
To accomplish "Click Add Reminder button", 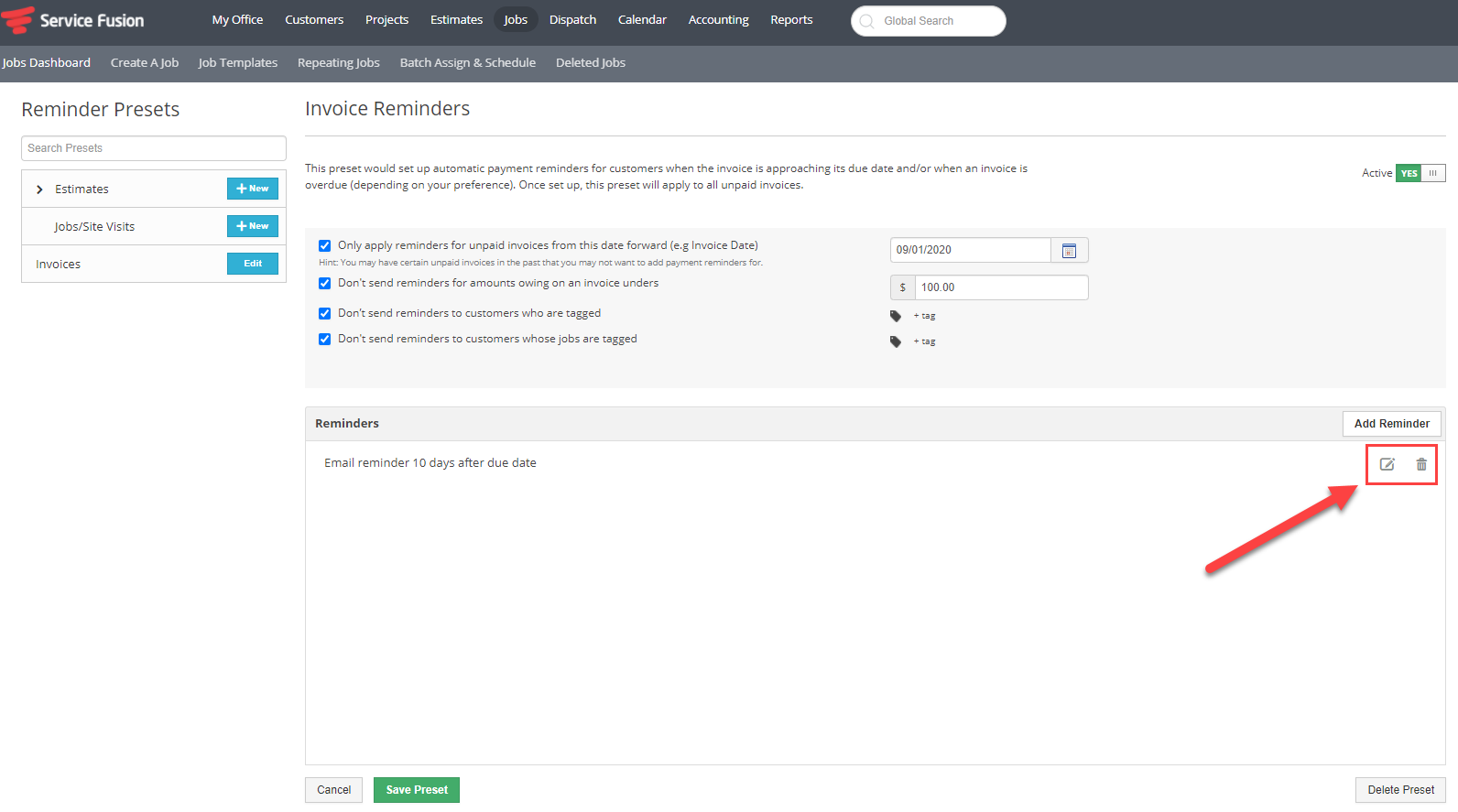I will click(1392, 424).
